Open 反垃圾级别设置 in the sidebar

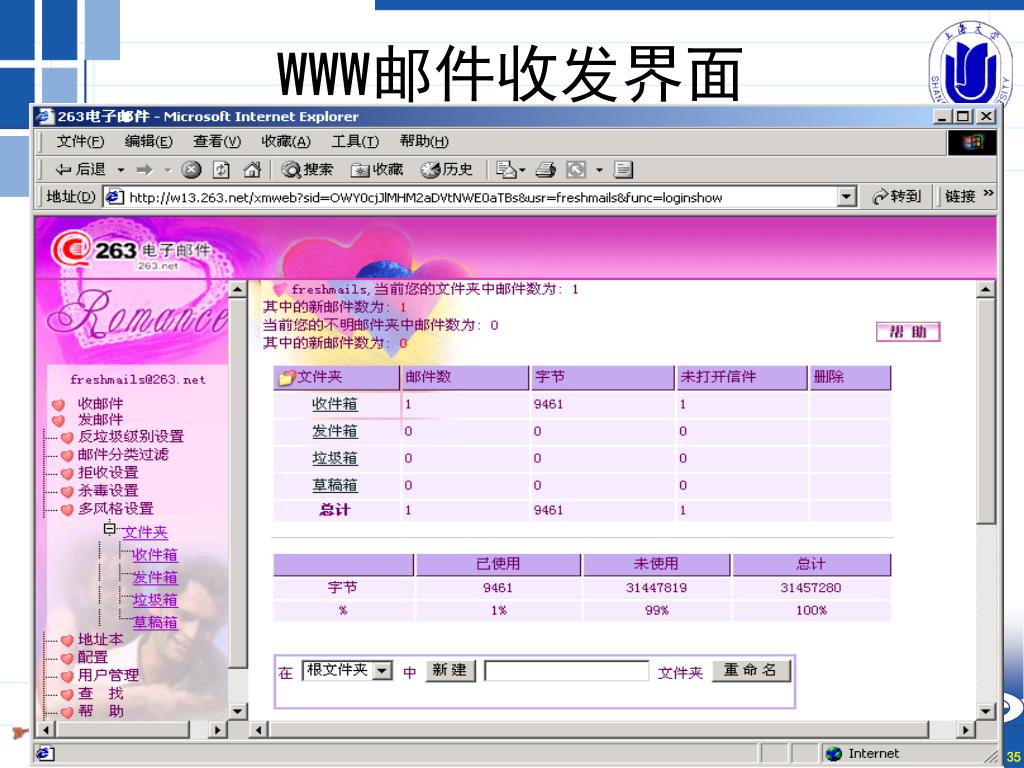(131, 436)
